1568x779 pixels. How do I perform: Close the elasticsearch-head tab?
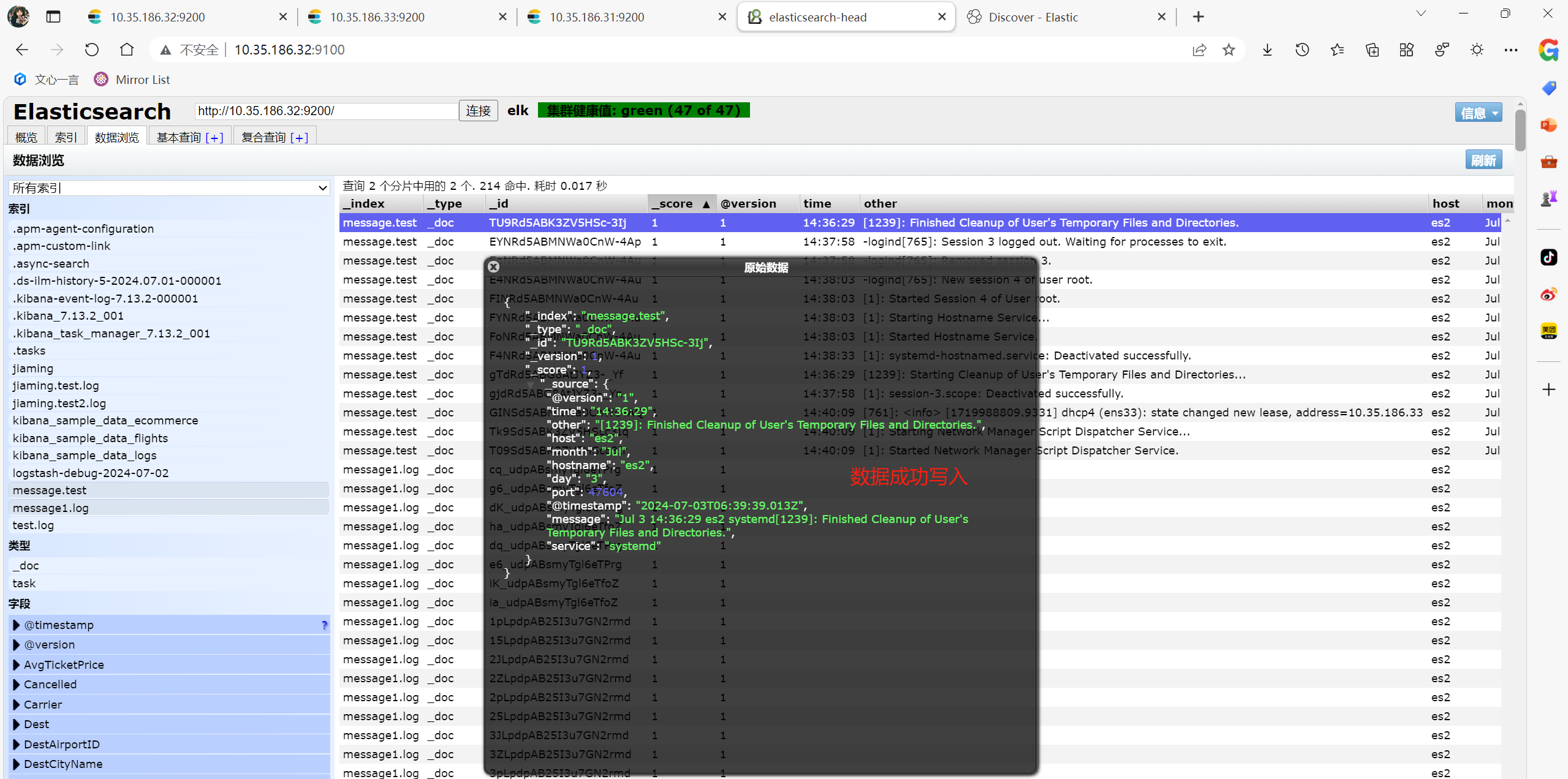pyautogui.click(x=942, y=17)
